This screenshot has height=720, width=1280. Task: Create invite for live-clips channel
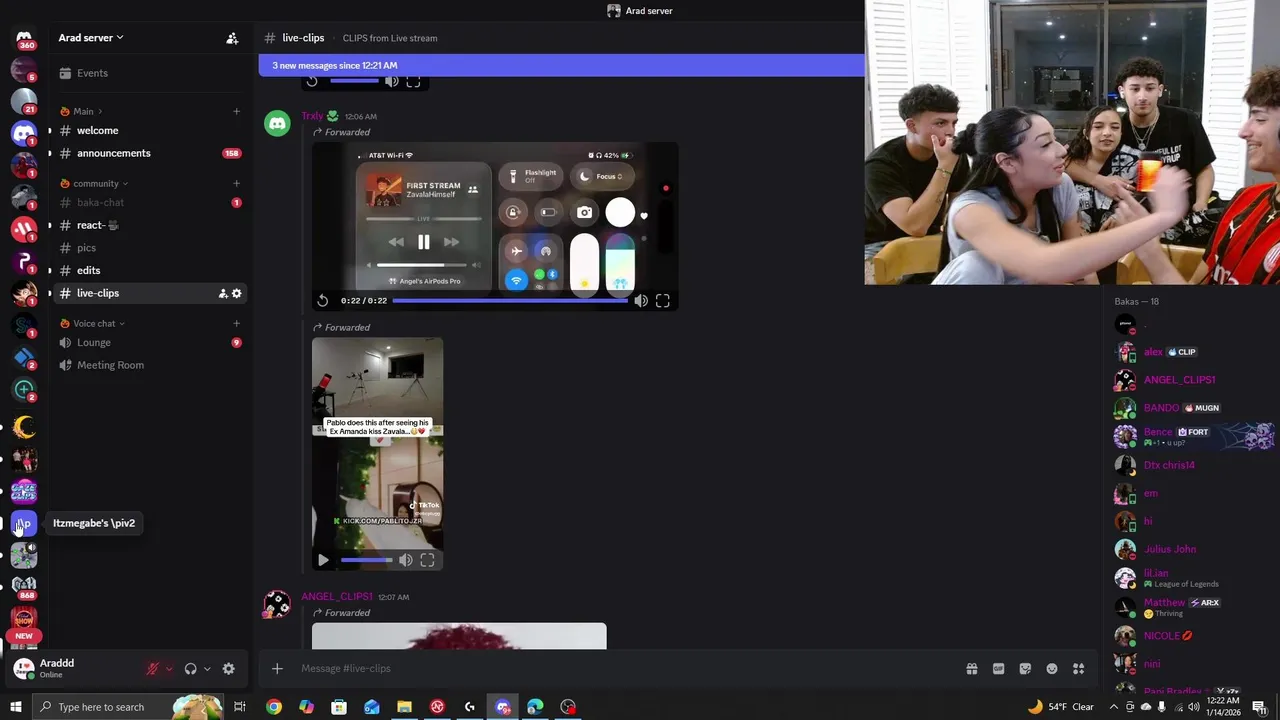[x=222, y=293]
